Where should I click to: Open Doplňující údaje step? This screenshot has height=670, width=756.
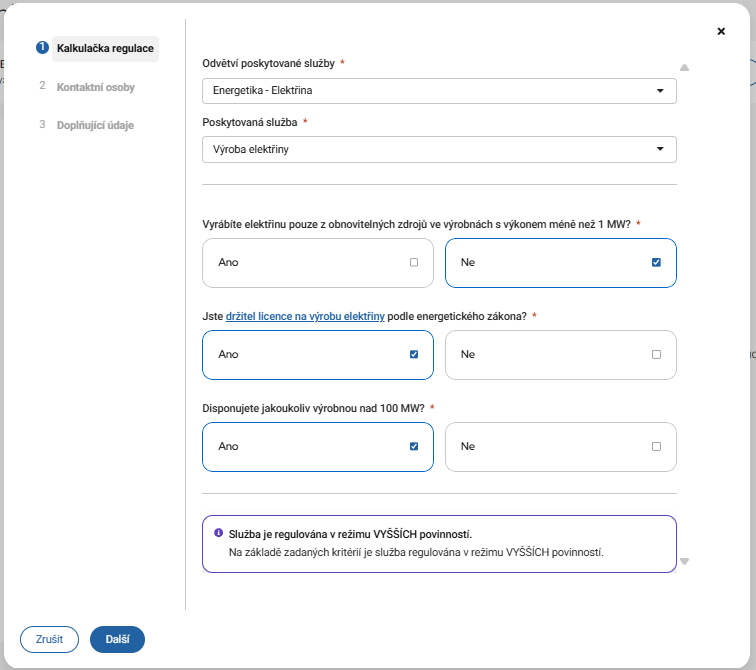95,125
